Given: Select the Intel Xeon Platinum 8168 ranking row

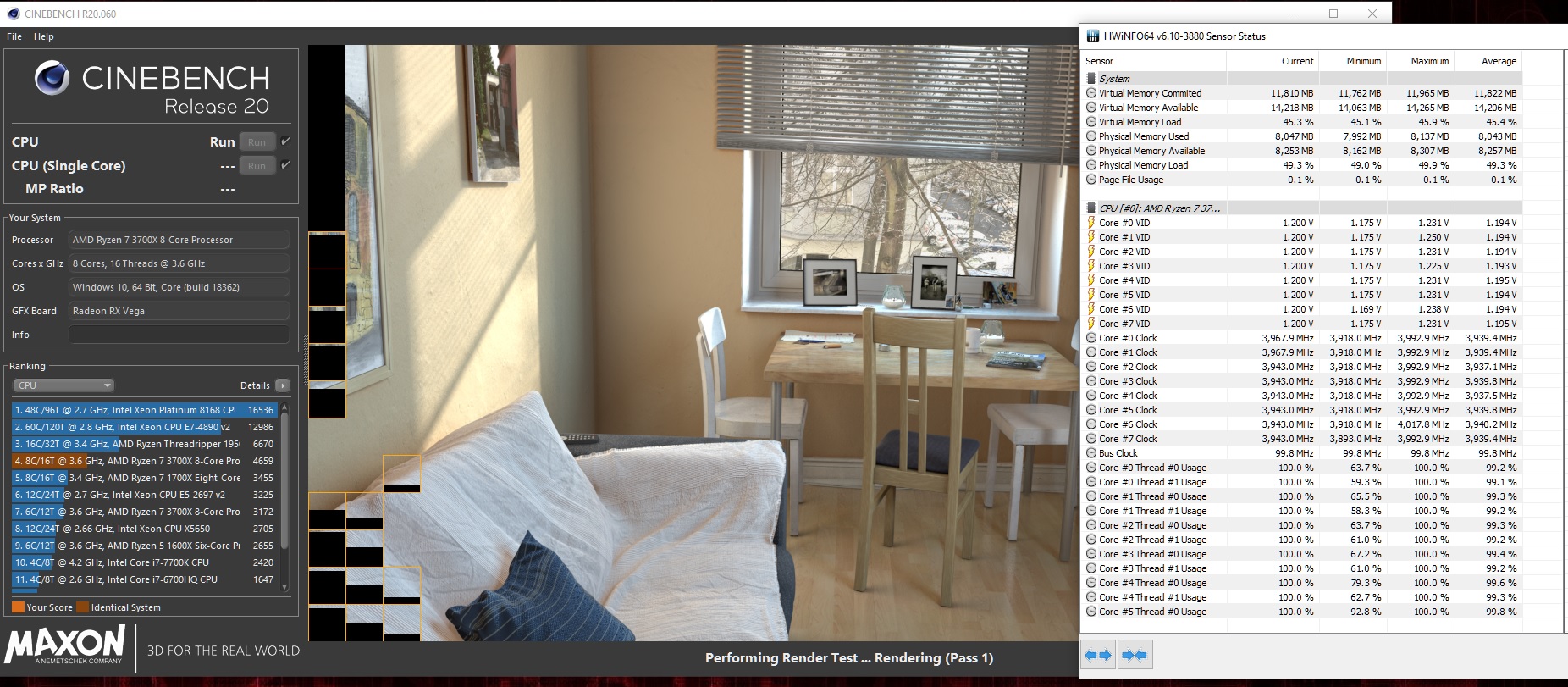Looking at the screenshot, I should pos(145,410).
